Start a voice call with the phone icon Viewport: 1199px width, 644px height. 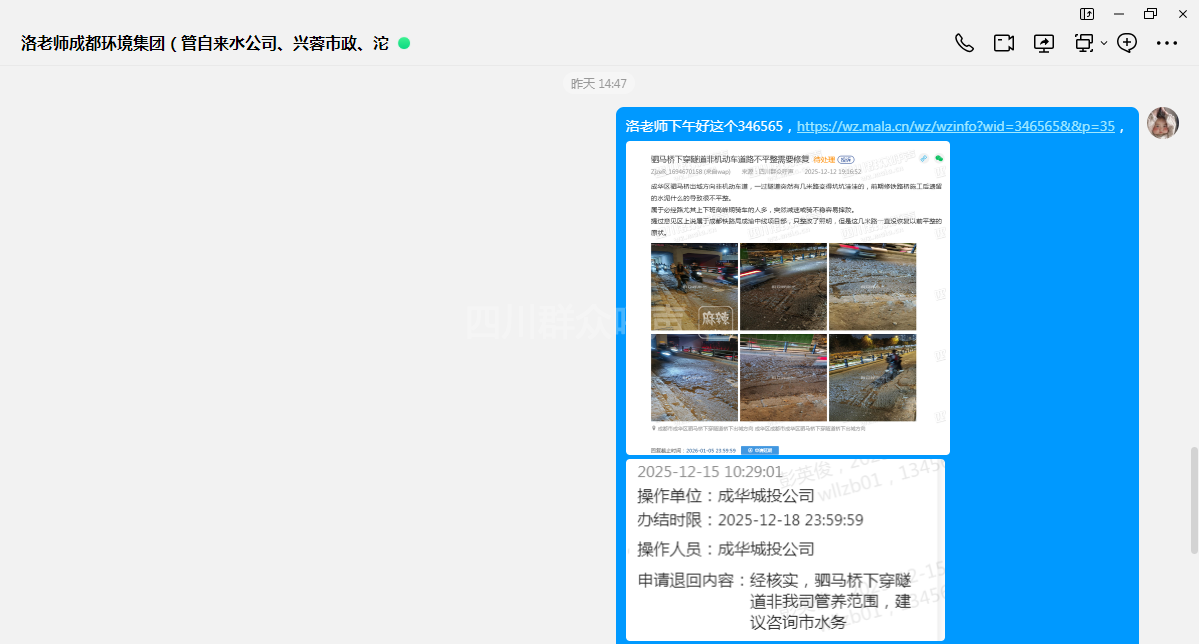(x=964, y=43)
